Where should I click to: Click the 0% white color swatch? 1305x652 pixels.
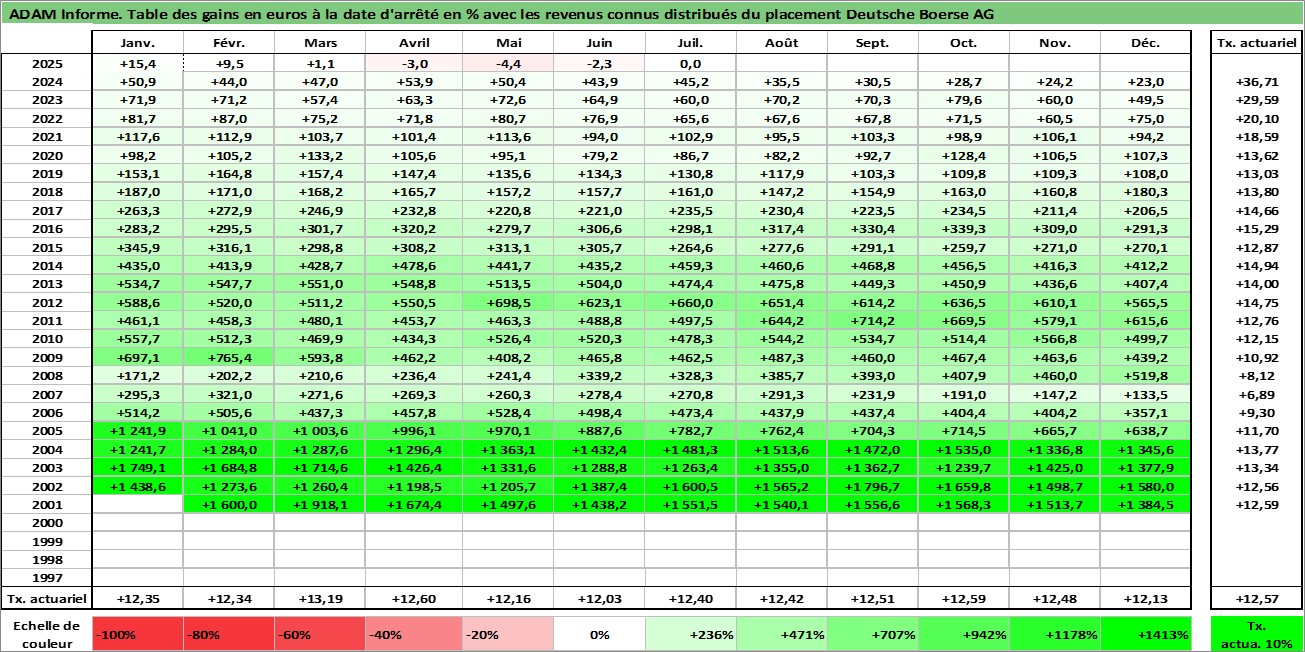coord(598,634)
